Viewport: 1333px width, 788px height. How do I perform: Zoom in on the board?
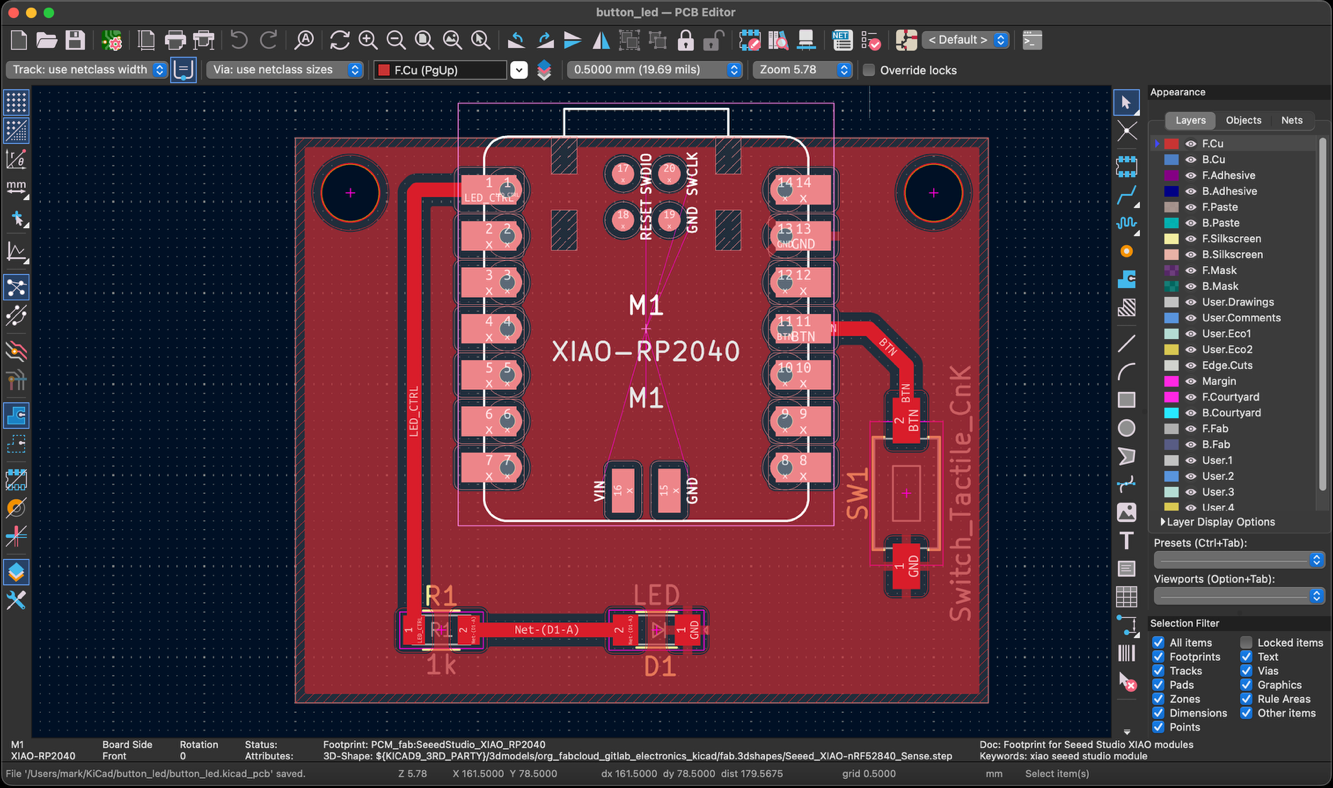click(368, 40)
